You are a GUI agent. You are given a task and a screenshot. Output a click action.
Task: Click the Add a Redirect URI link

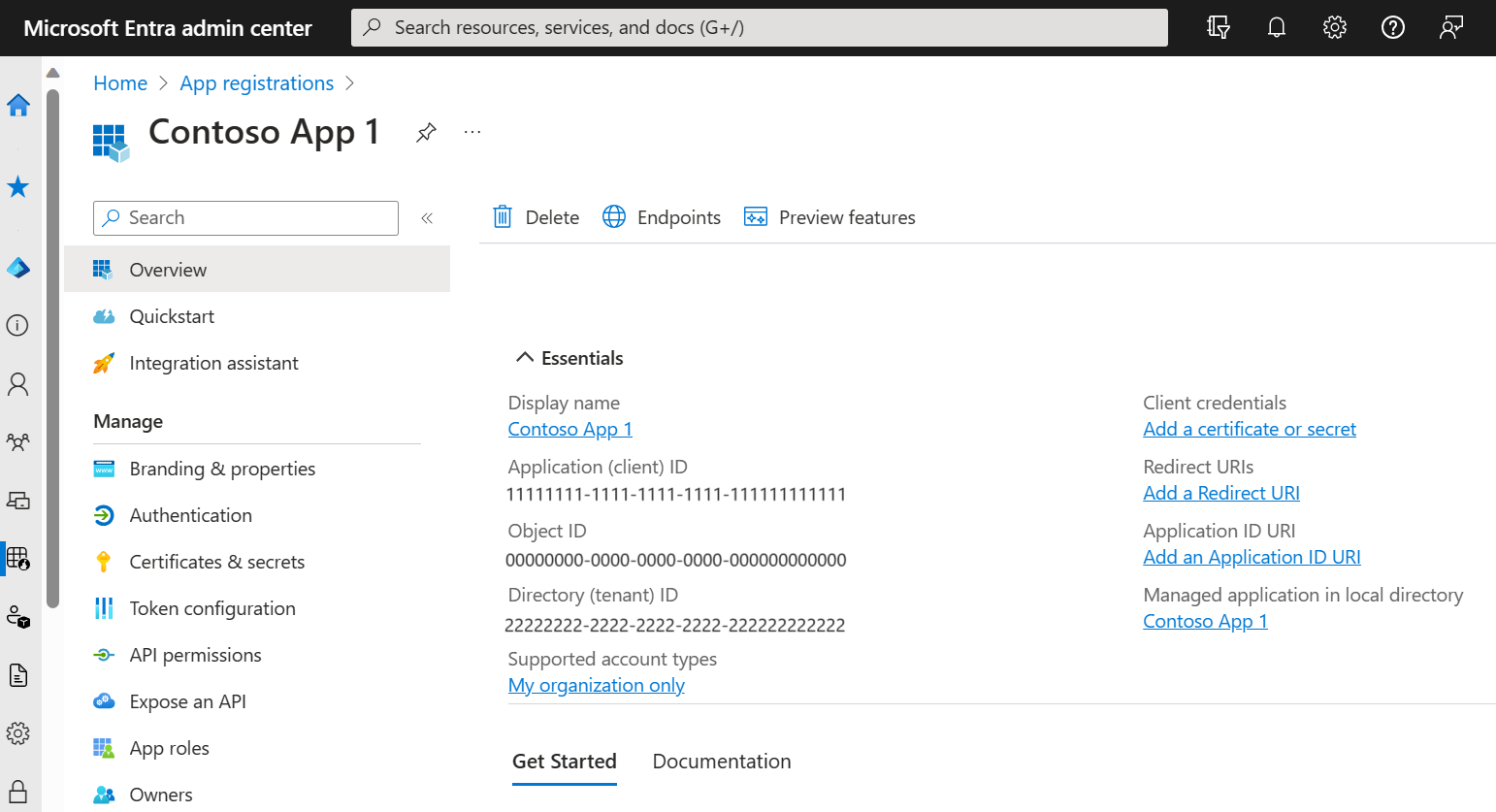click(1220, 492)
